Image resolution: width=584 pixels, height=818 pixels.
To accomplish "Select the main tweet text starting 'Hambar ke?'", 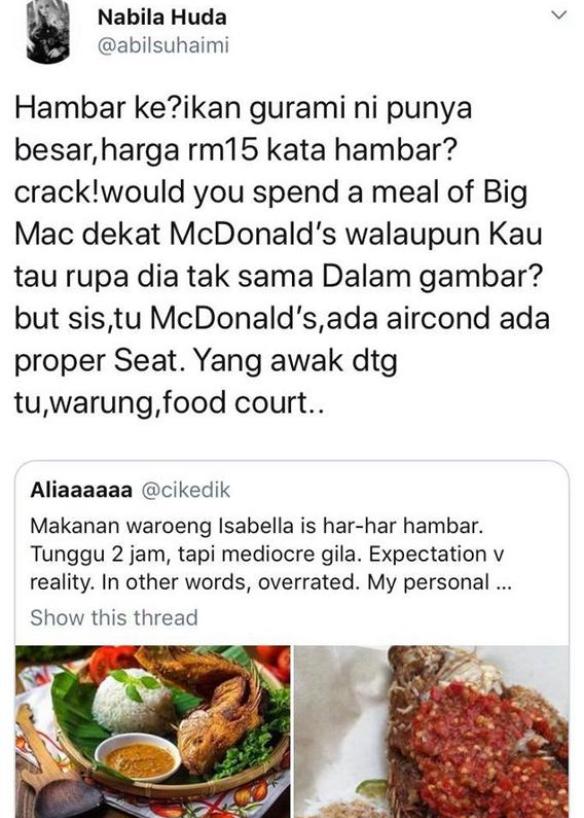I will click(x=282, y=255).
